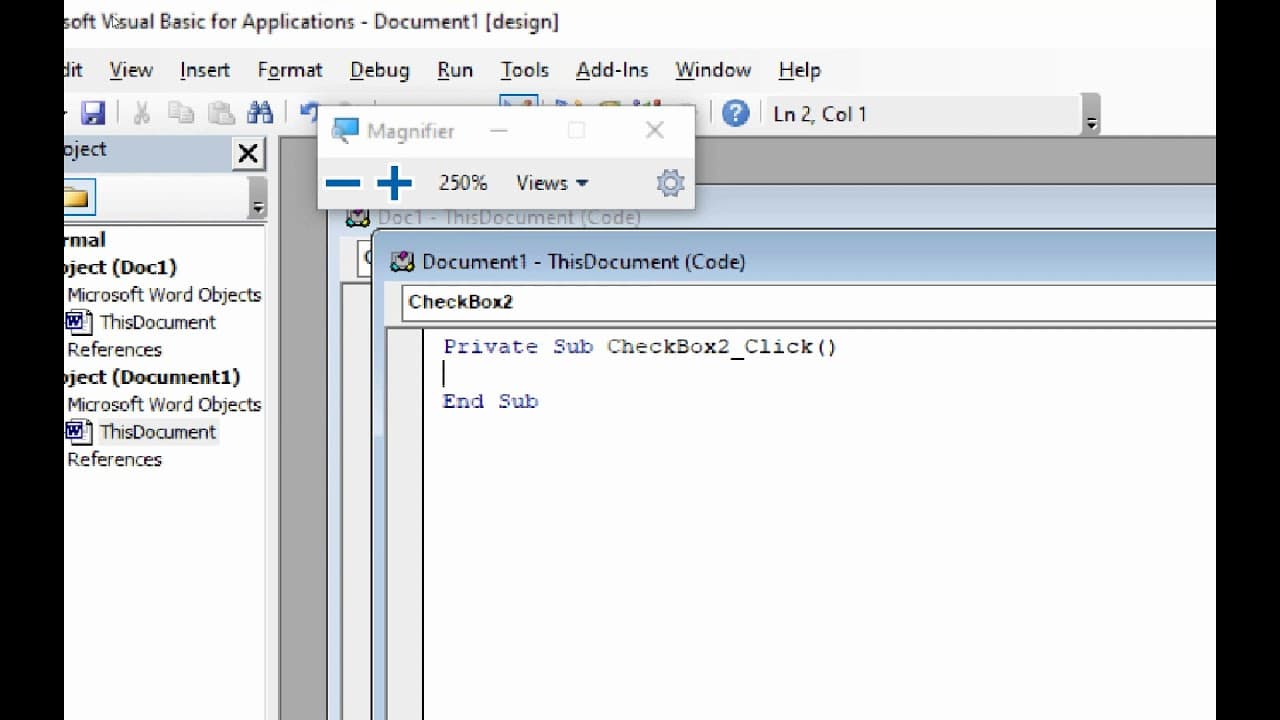Toggle Folders icon in Project panel toolbar
This screenshot has width=1280, height=720.
78,197
